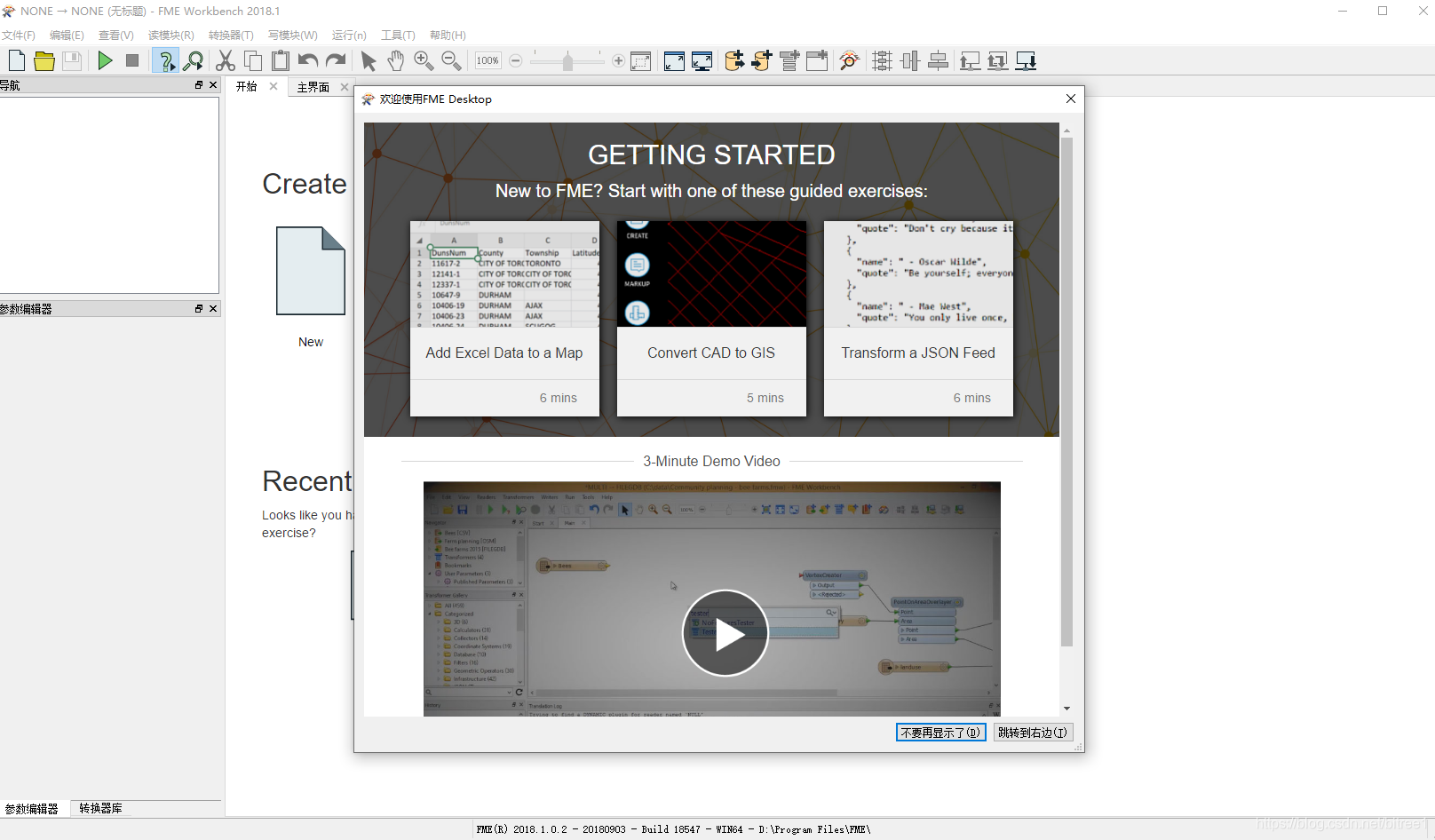This screenshot has height=840, width=1435.
Task: Close the 导航 panel
Action: (x=213, y=85)
